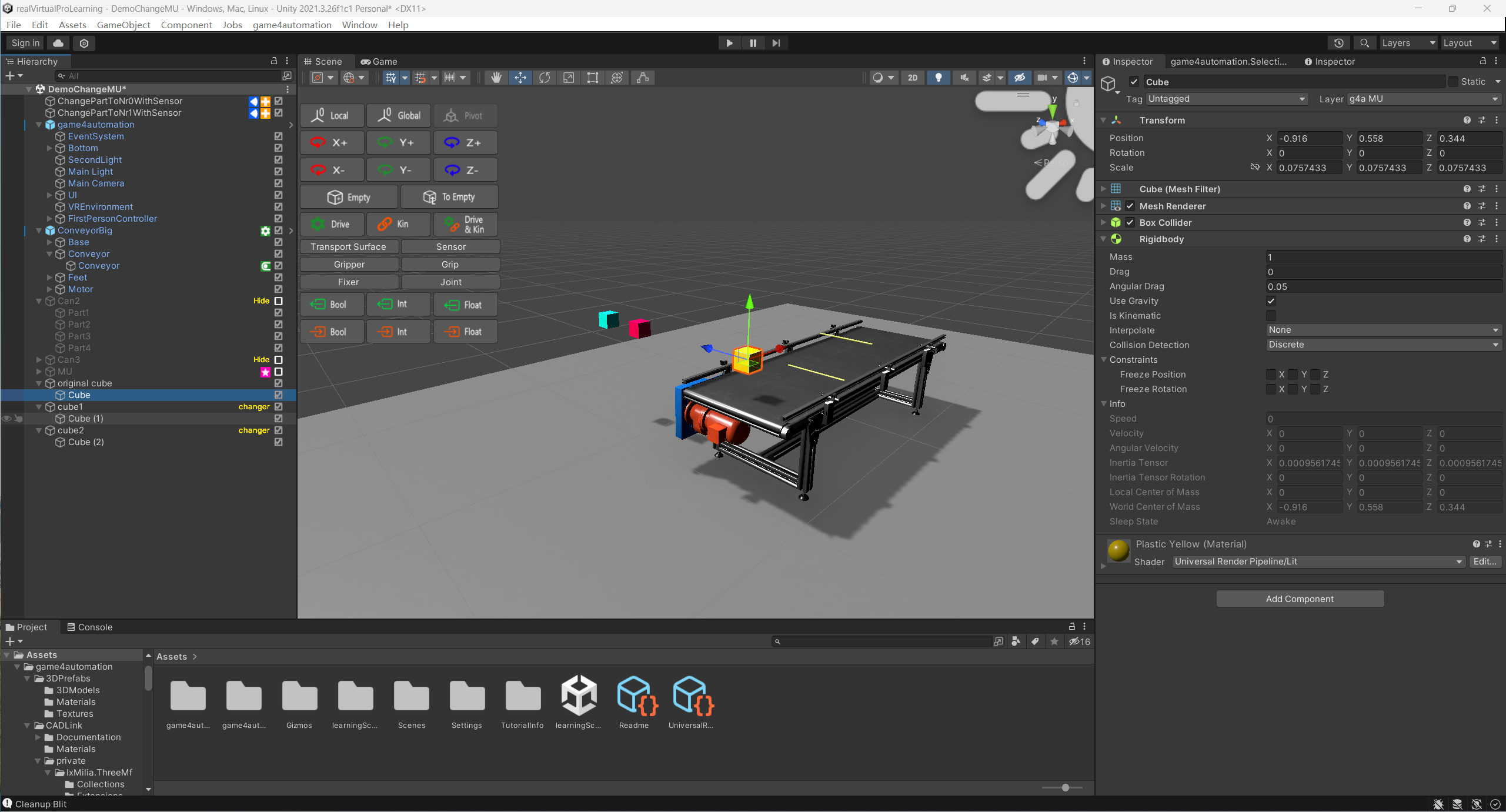Click the Drive & Kin button

click(x=465, y=224)
